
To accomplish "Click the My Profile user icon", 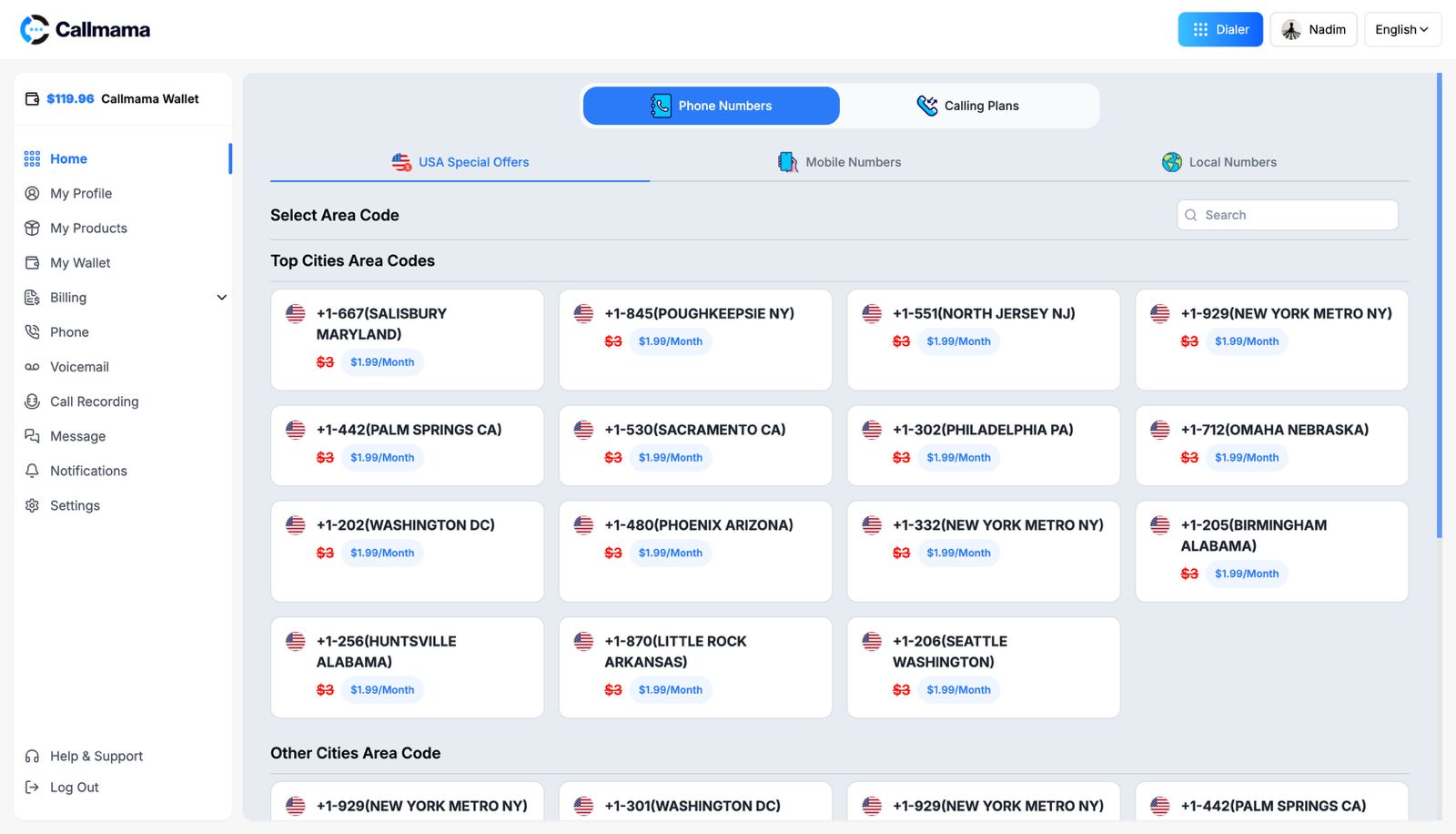I will [x=32, y=193].
